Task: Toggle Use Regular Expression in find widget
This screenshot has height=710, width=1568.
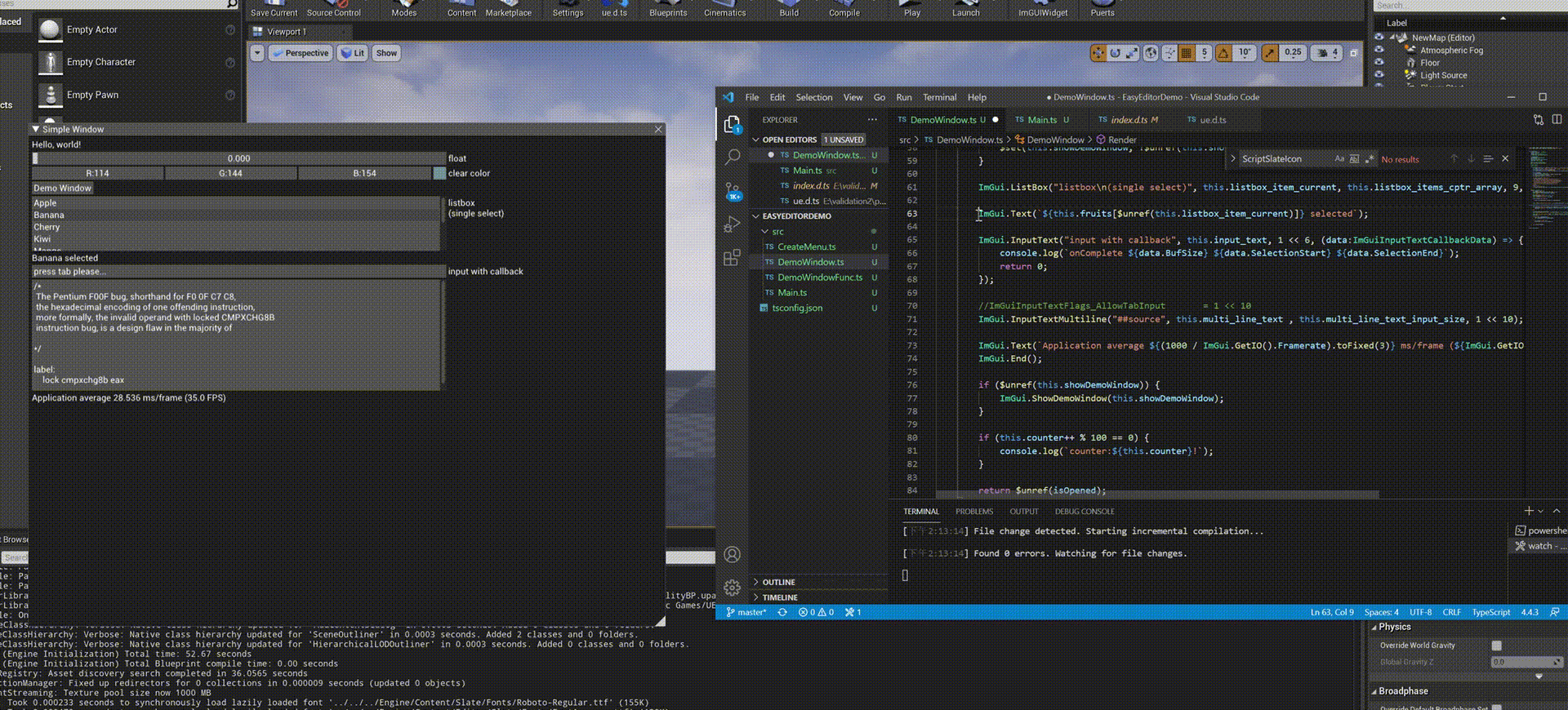Action: pos(1370,159)
